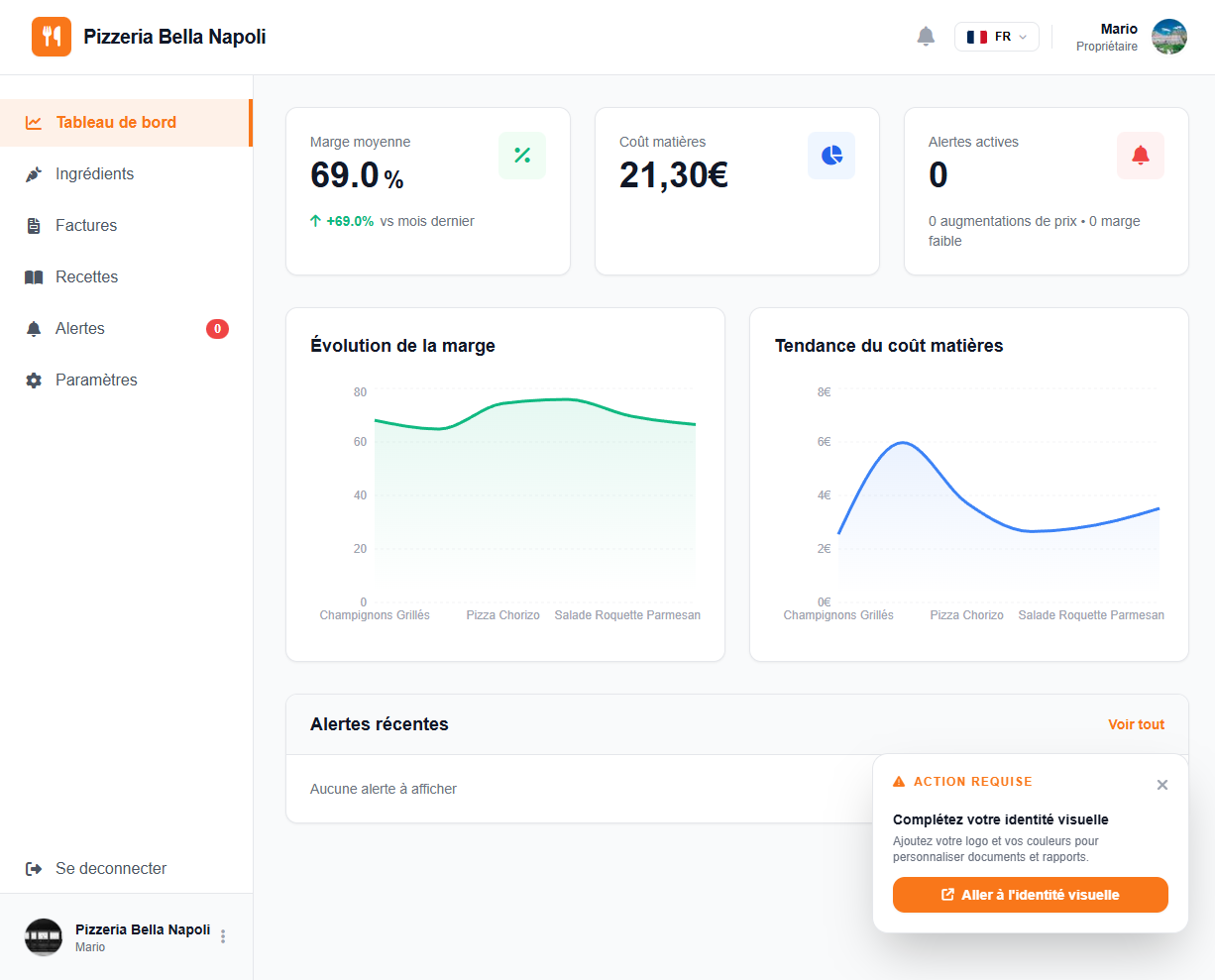Open notifications via header bell icon

pyautogui.click(x=926, y=37)
